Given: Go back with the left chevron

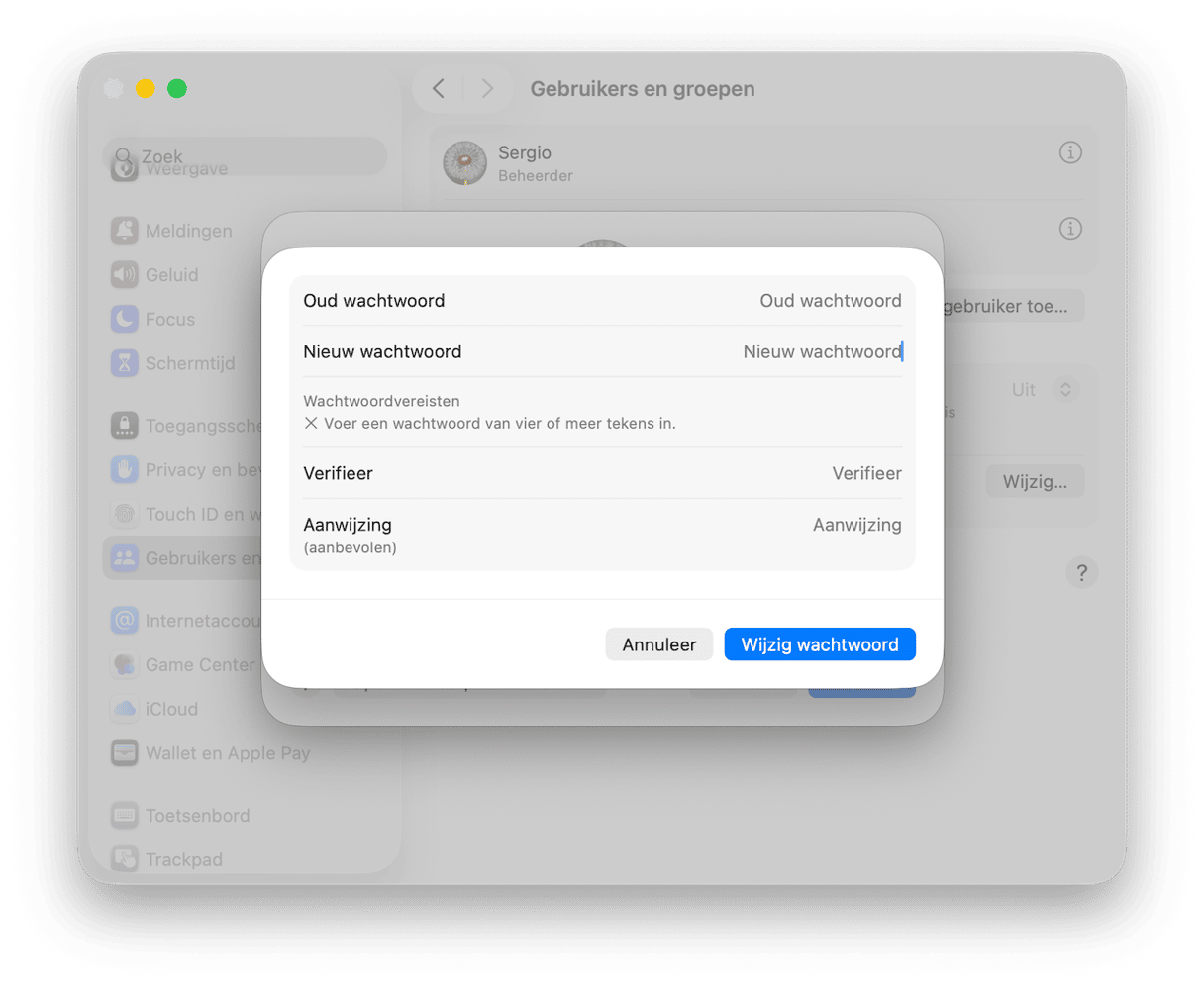Looking at the screenshot, I should pos(439,89).
